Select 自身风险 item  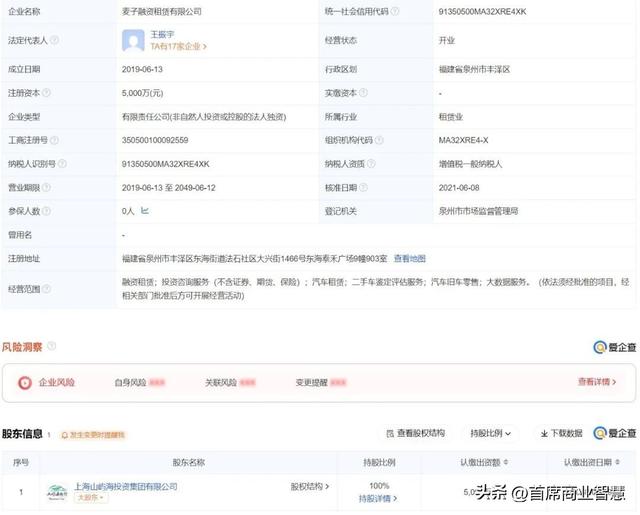click(x=140, y=382)
